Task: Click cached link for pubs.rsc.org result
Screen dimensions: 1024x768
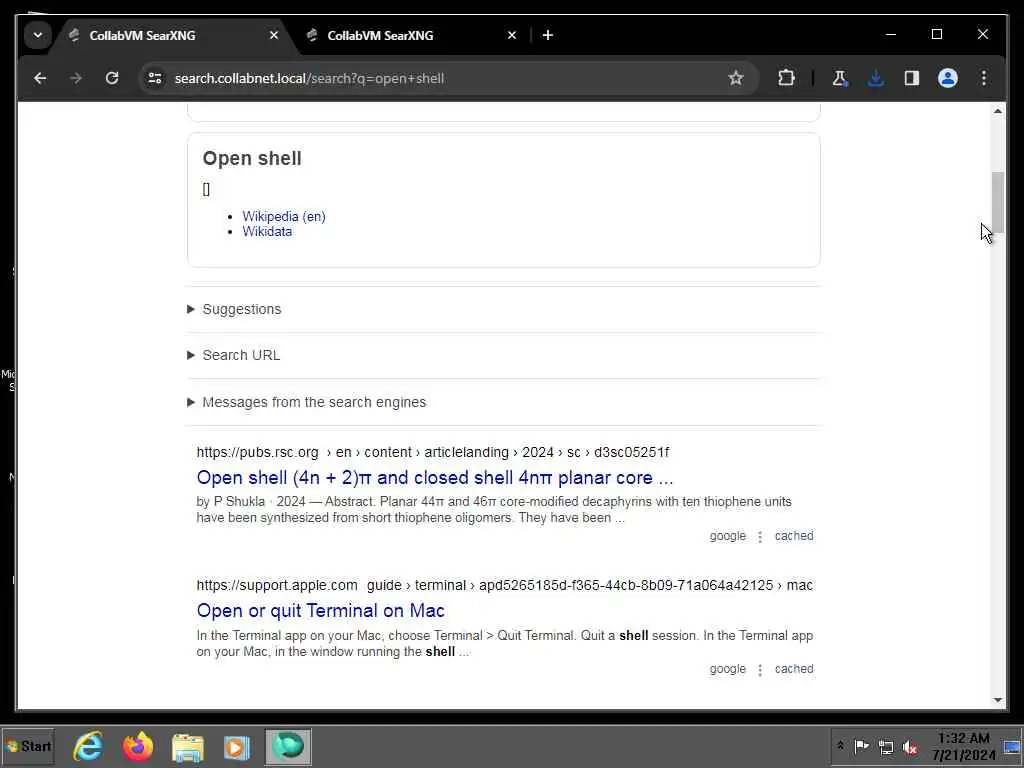Action: [794, 536]
